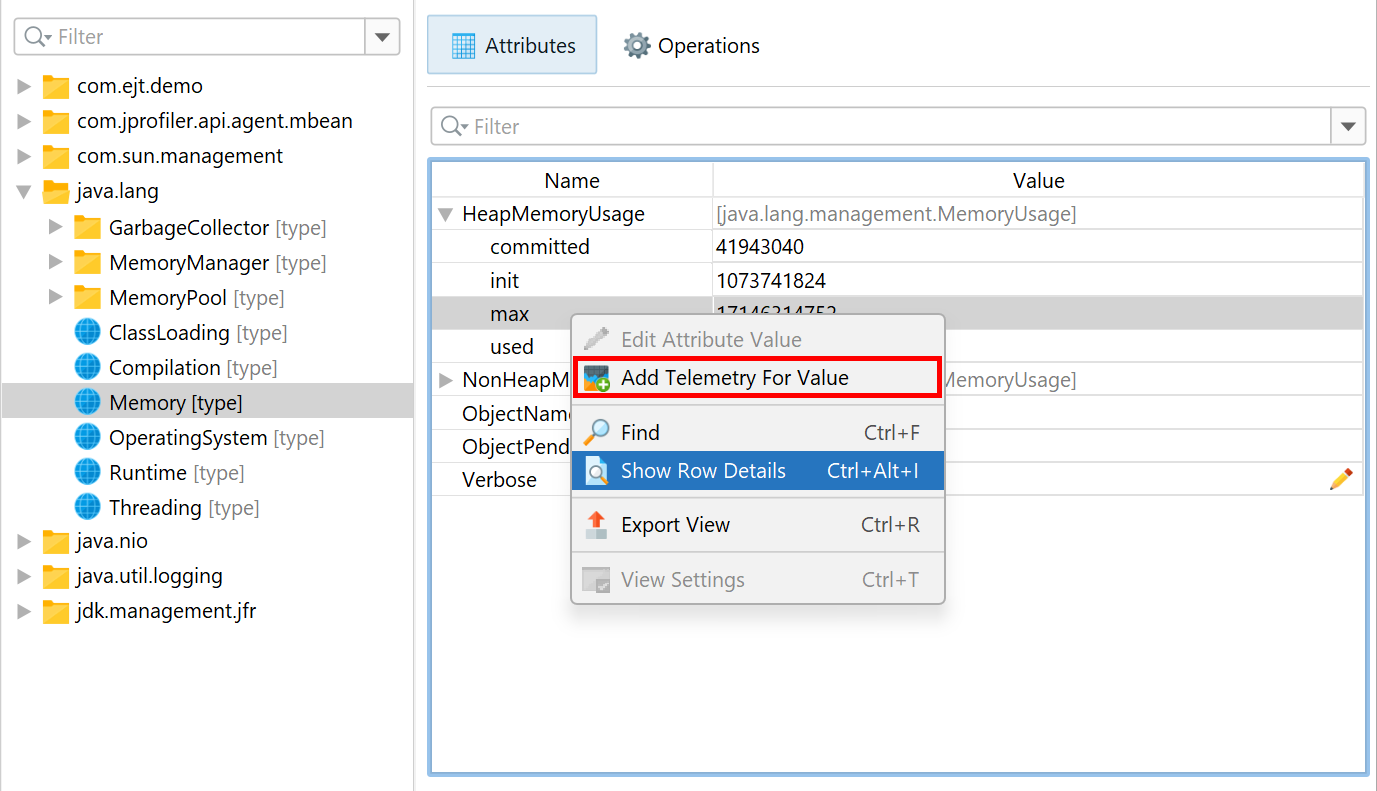Screen dimensions: 1377x791
Task: Open the attributes filter dropdown arrow
Action: tap(1348, 127)
